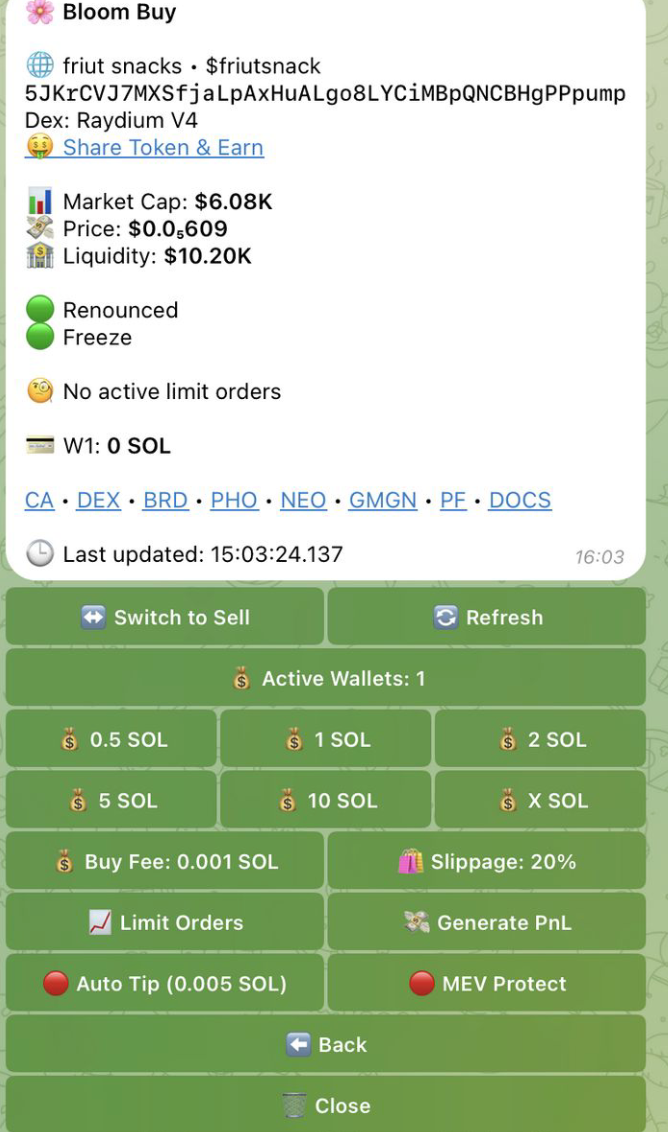
Task: Open the GMGN link
Action: (382, 500)
